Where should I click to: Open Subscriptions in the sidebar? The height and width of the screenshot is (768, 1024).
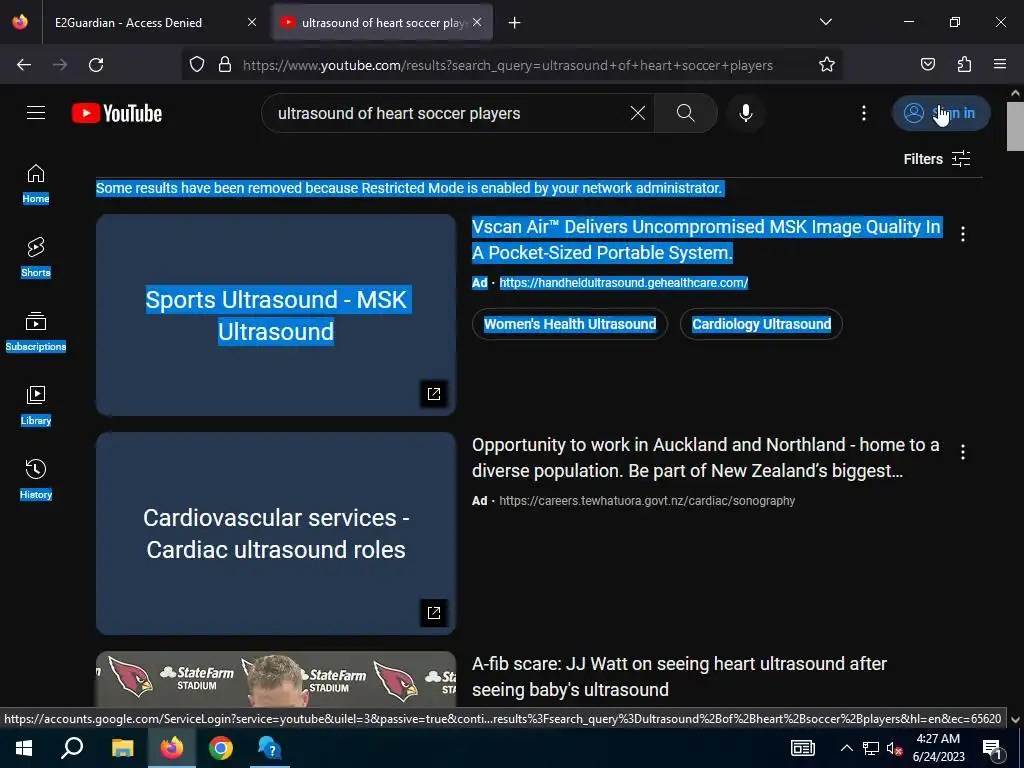click(36, 332)
